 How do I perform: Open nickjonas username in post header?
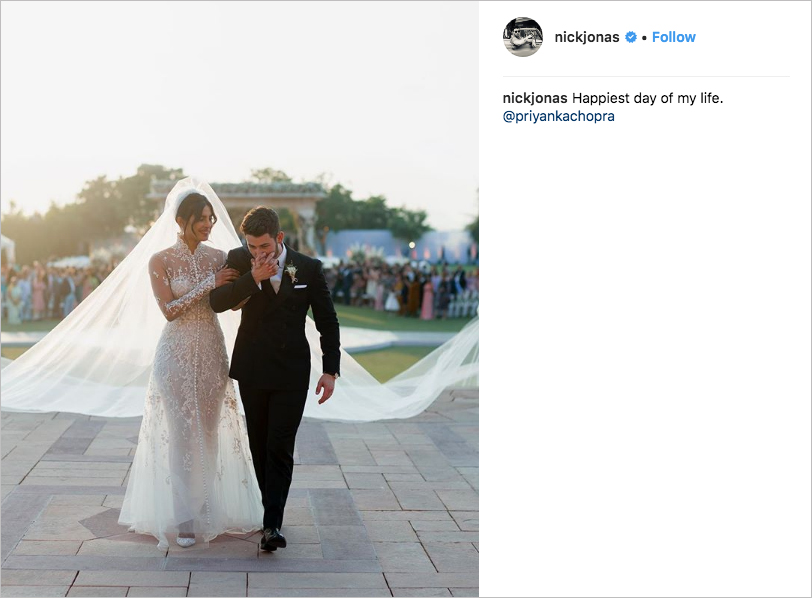pos(587,37)
